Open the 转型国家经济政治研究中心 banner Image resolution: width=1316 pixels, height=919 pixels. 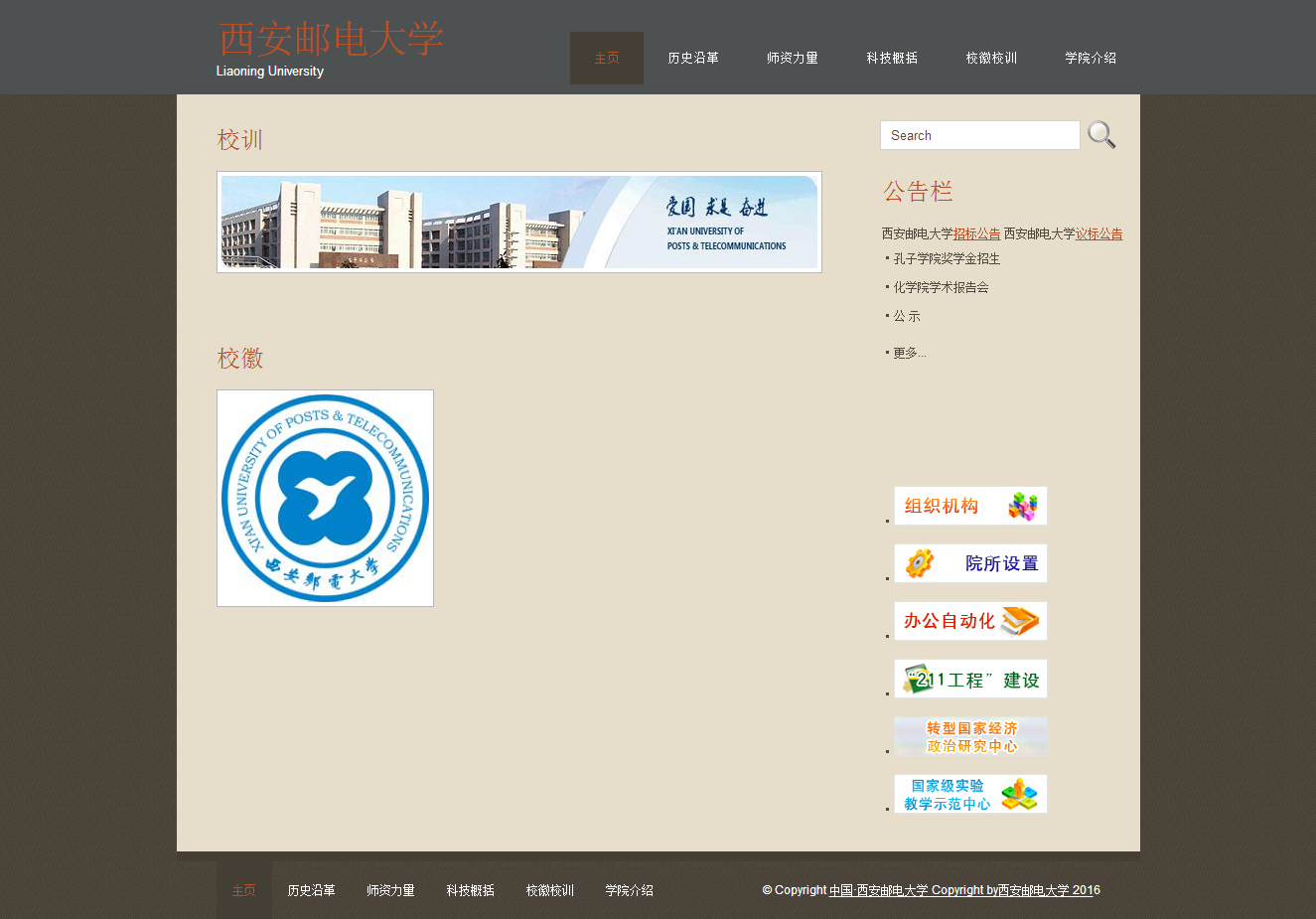(x=970, y=736)
